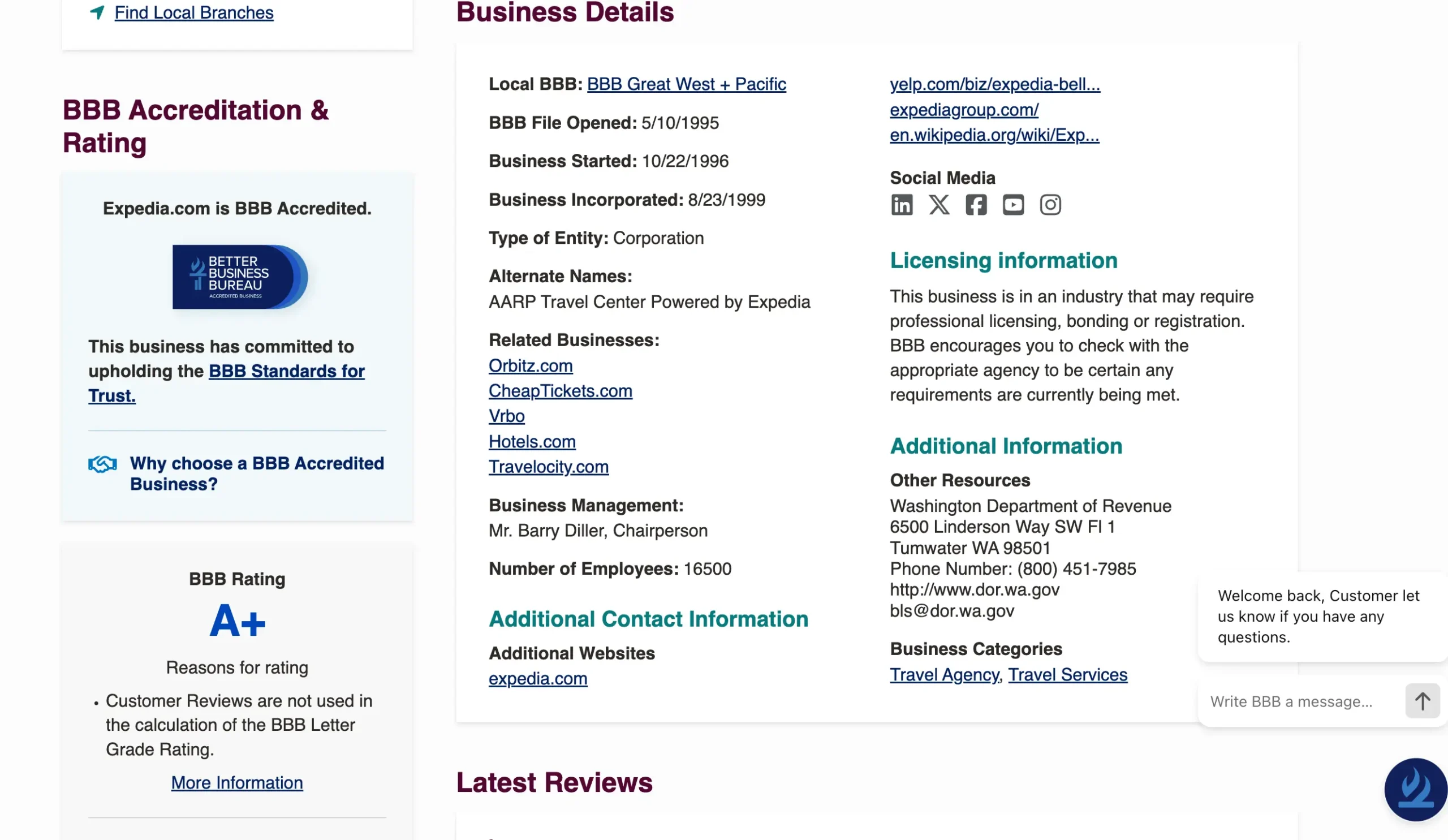Viewport: 1448px width, 840px height.
Task: Open More Information about the rating
Action: coord(237,782)
